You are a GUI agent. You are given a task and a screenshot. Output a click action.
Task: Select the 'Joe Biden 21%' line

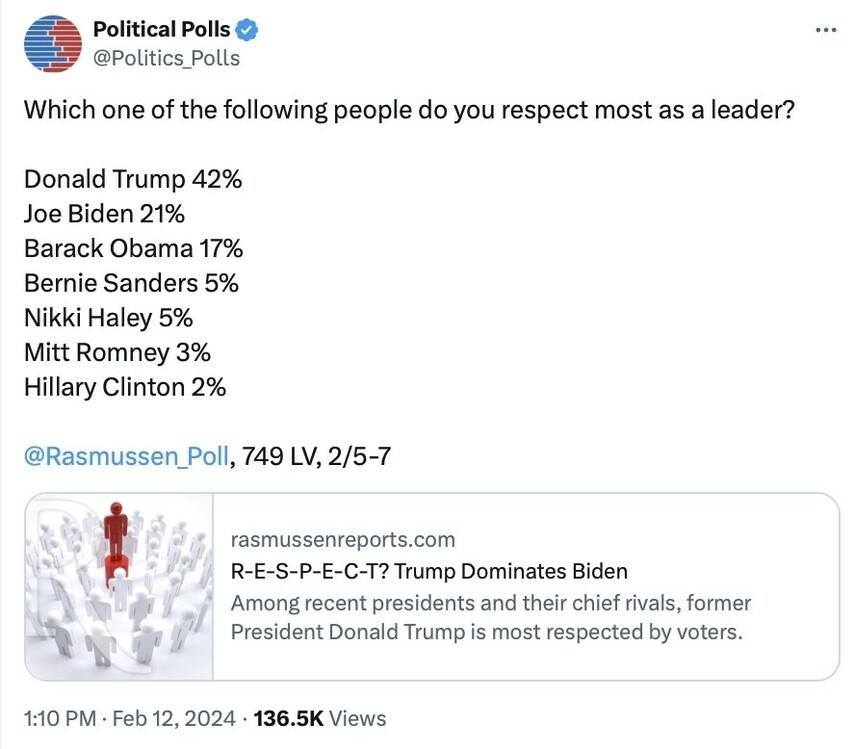point(104,214)
